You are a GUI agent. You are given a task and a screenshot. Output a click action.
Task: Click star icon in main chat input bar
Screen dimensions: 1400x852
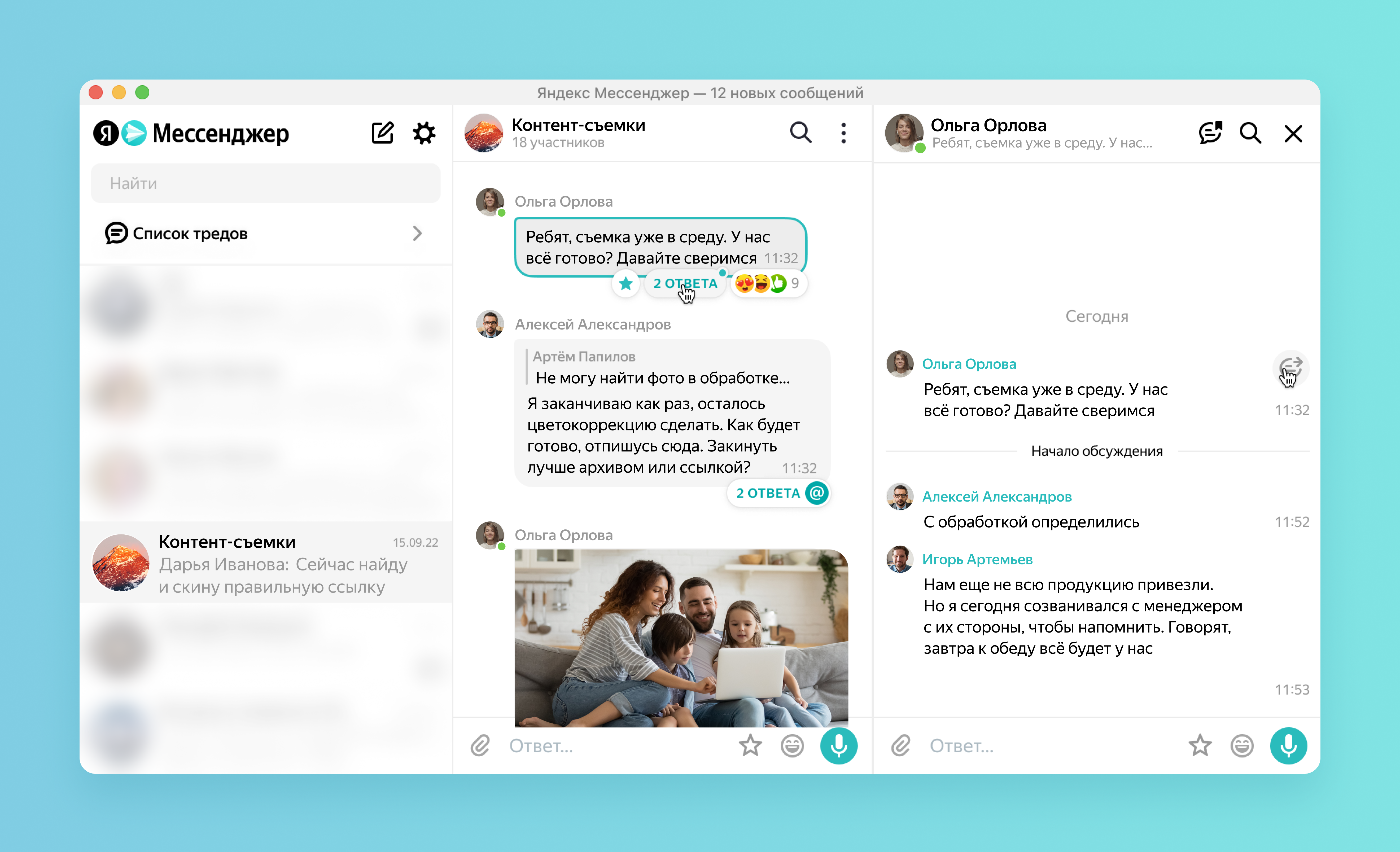(x=750, y=746)
